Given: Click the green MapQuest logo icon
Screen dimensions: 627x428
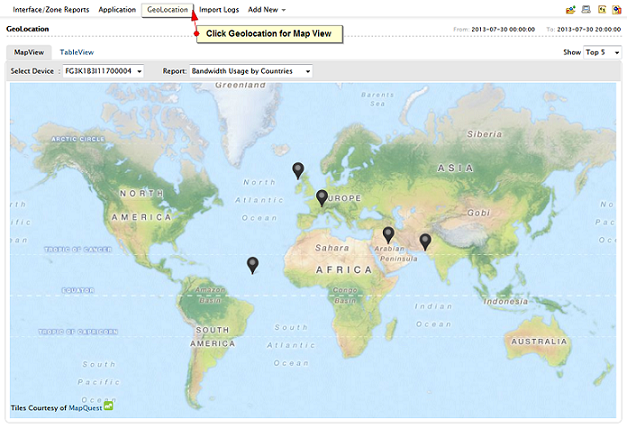Looking at the screenshot, I should coord(109,406).
